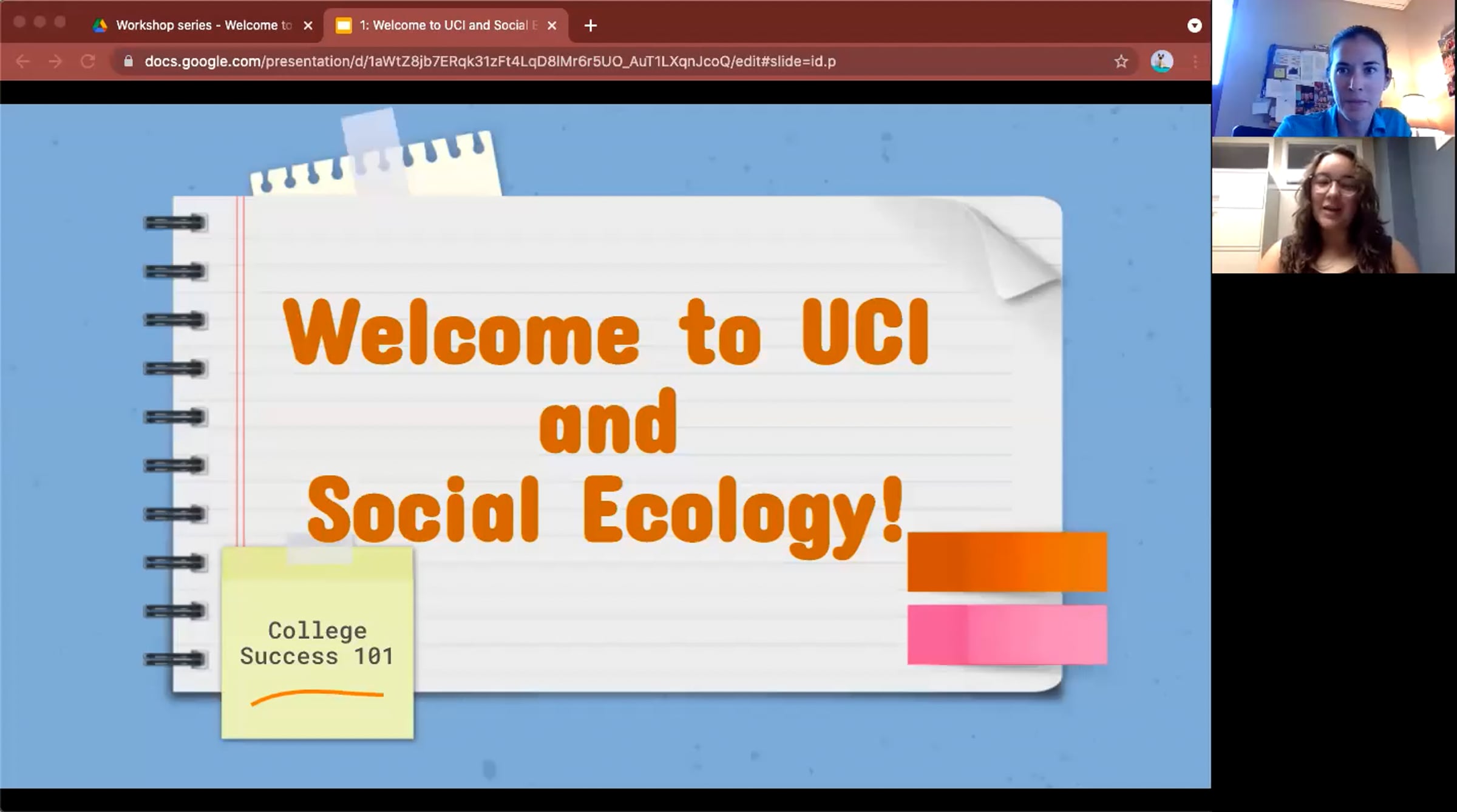The width and height of the screenshot is (1457, 812).
Task: Click the orange sticky strip
Action: pos(1007,562)
